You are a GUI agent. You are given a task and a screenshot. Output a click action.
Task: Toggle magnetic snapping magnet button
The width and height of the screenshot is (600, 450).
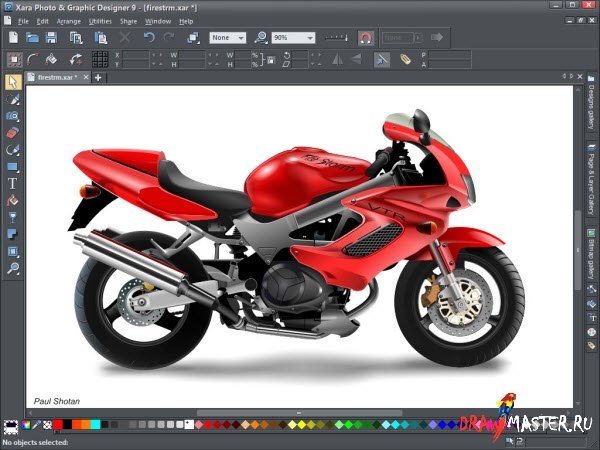[365, 38]
